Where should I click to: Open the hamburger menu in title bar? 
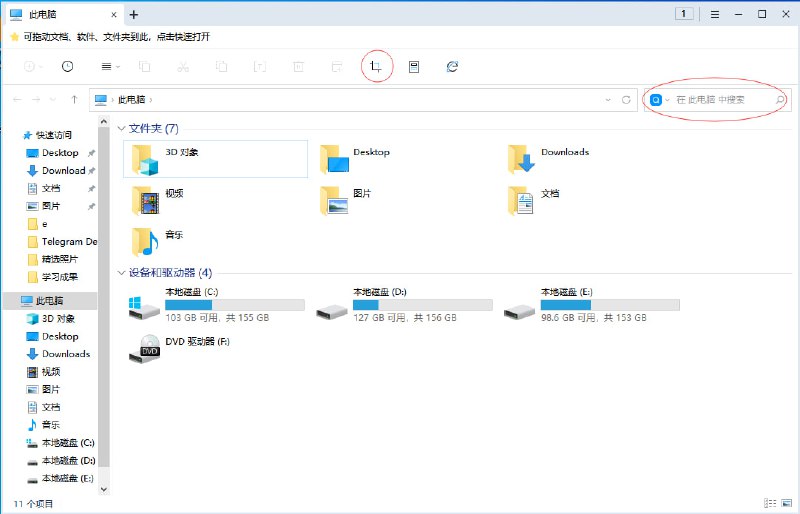pyautogui.click(x=714, y=14)
